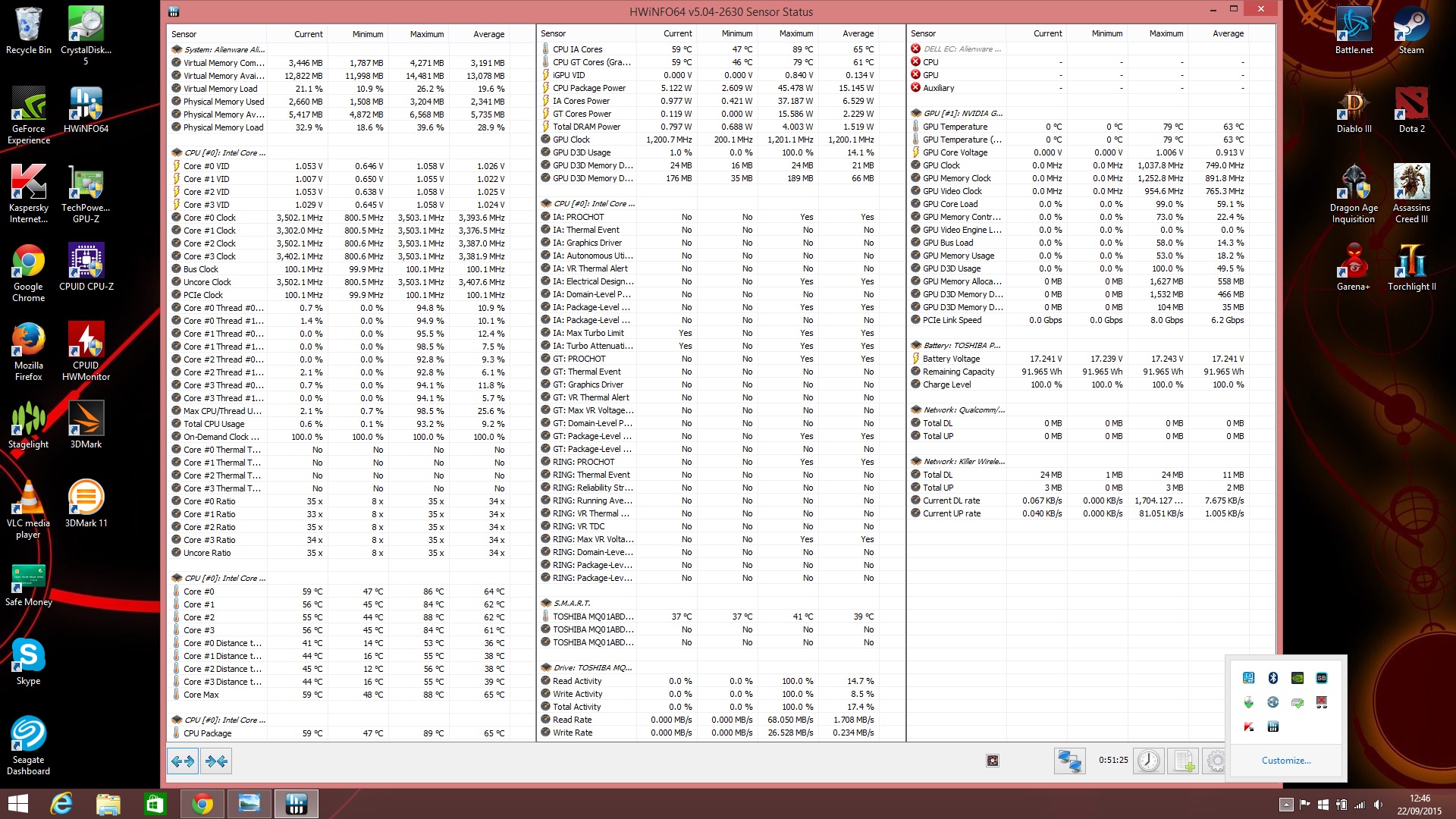Open Diablo III desktop shortcut

click(x=1354, y=109)
